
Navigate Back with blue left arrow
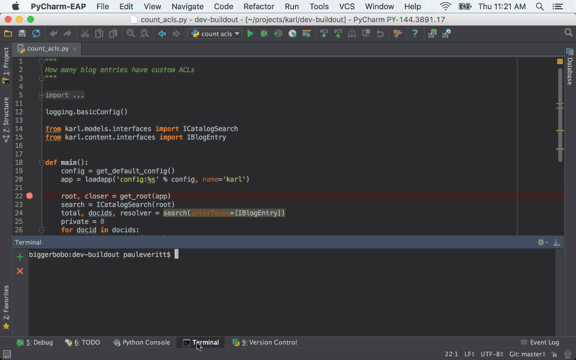tap(162, 34)
